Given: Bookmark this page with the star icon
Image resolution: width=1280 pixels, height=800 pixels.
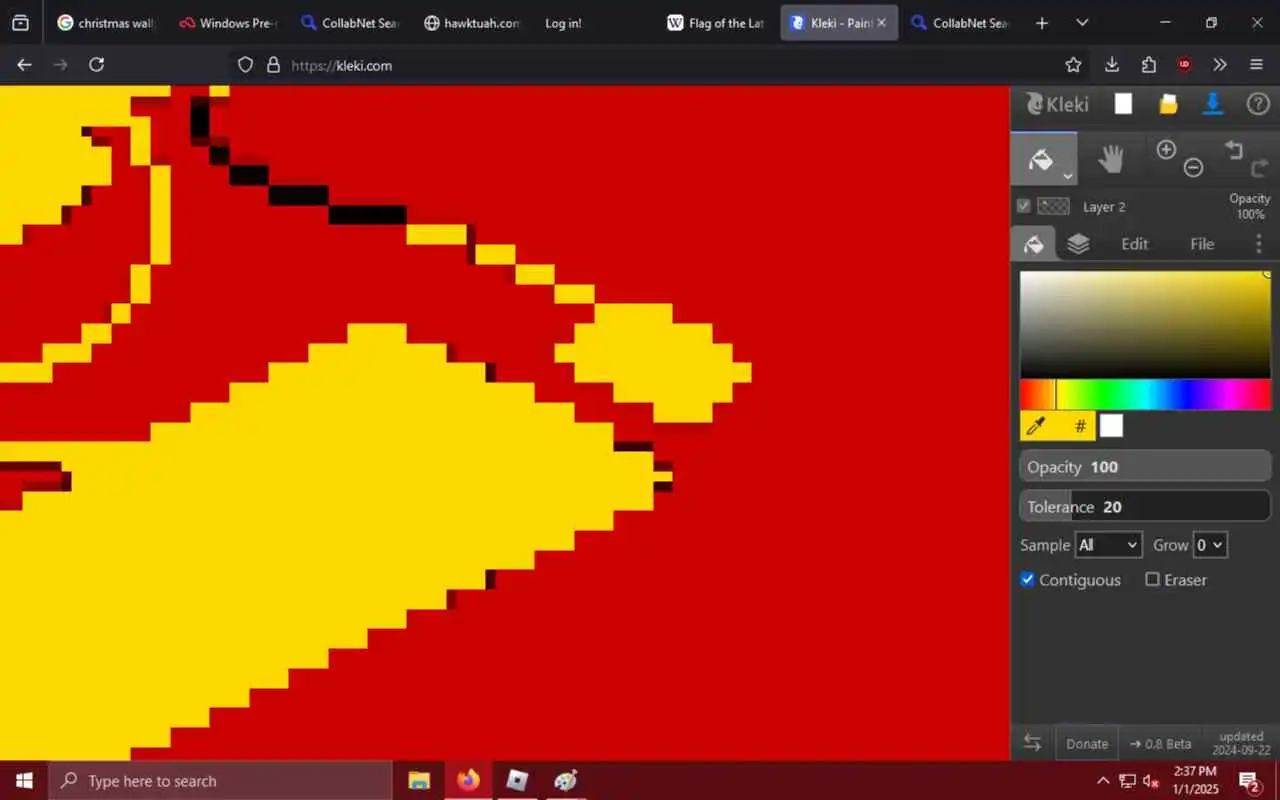Looking at the screenshot, I should tap(1073, 65).
